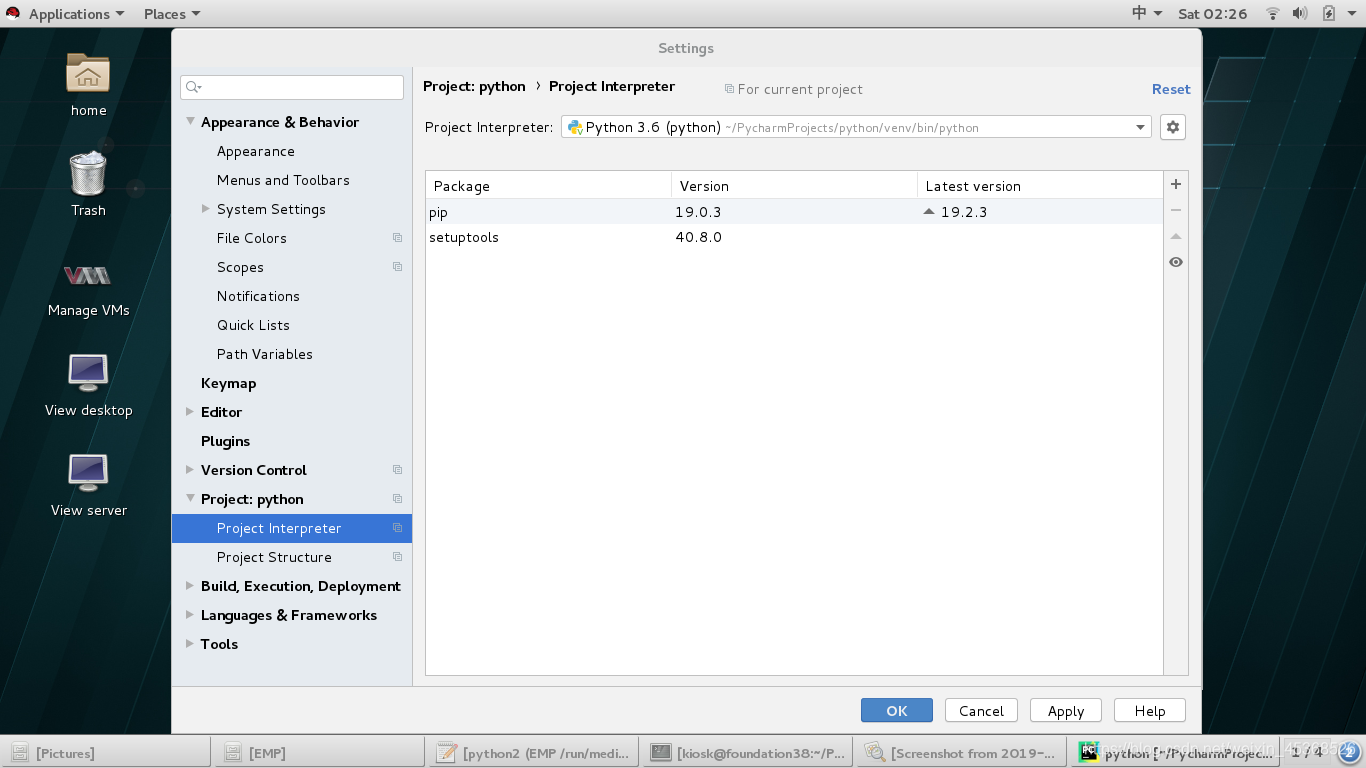Click the copy icon beside Project: python

(x=397, y=499)
